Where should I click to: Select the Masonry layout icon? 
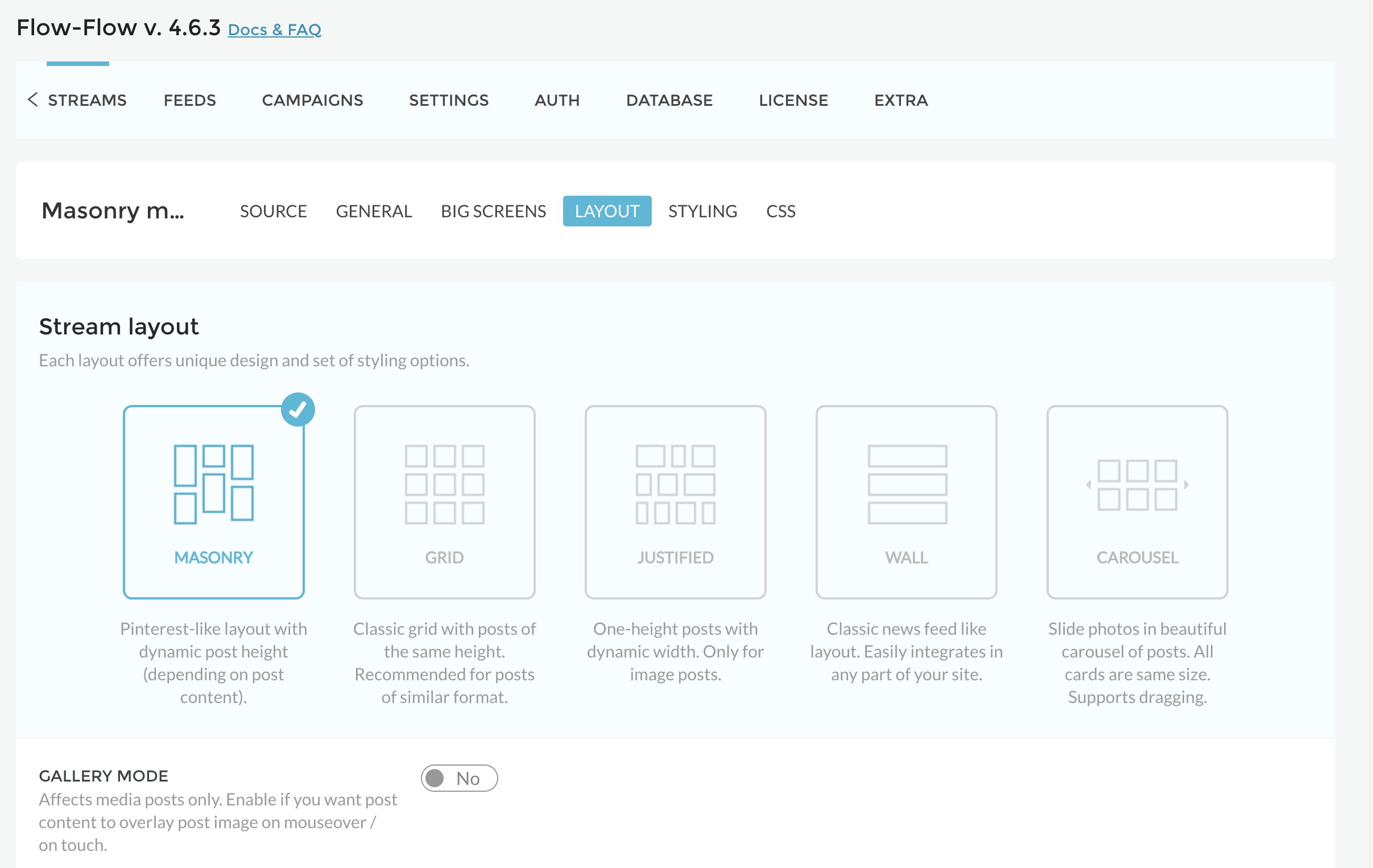(x=213, y=484)
